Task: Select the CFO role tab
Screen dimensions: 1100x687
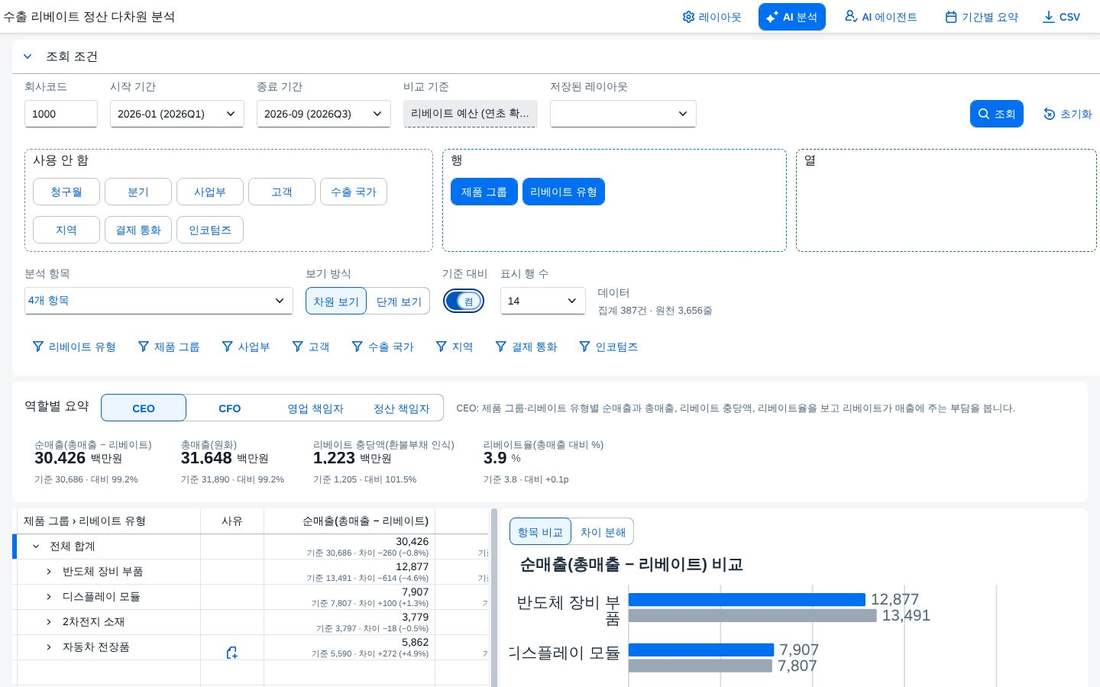Action: [229, 408]
